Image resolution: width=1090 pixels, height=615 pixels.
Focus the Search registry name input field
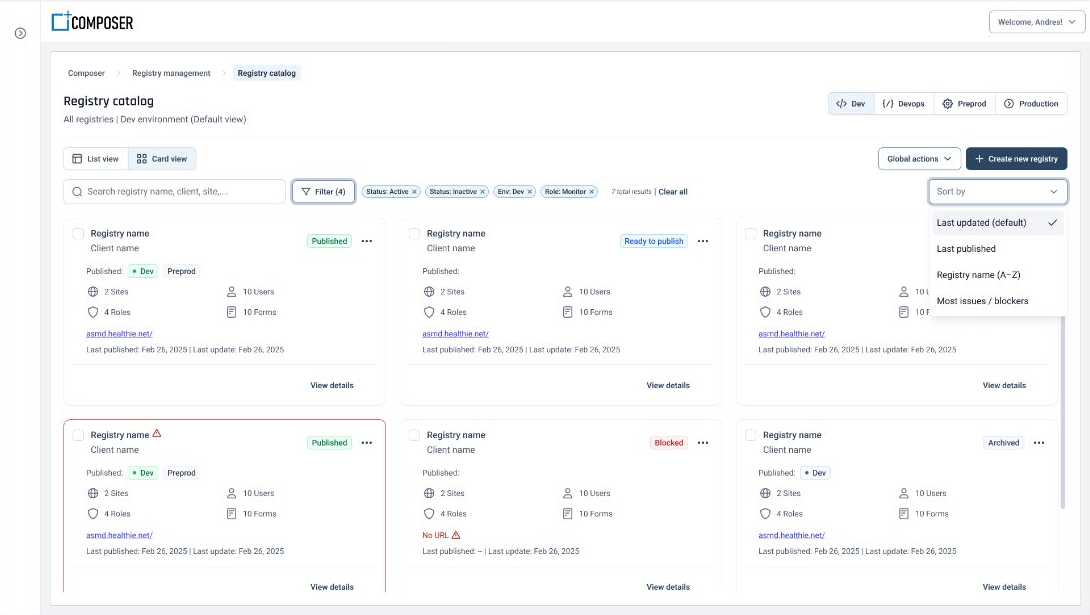(x=174, y=192)
